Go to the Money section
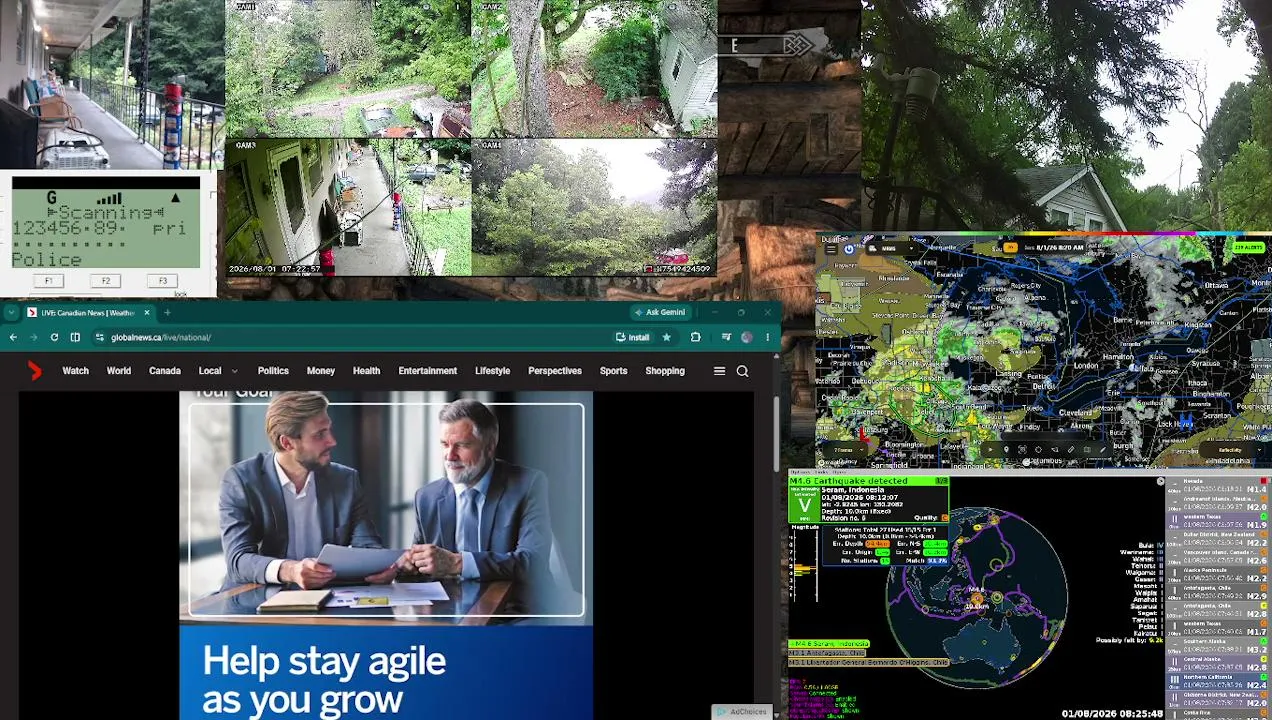 321,371
